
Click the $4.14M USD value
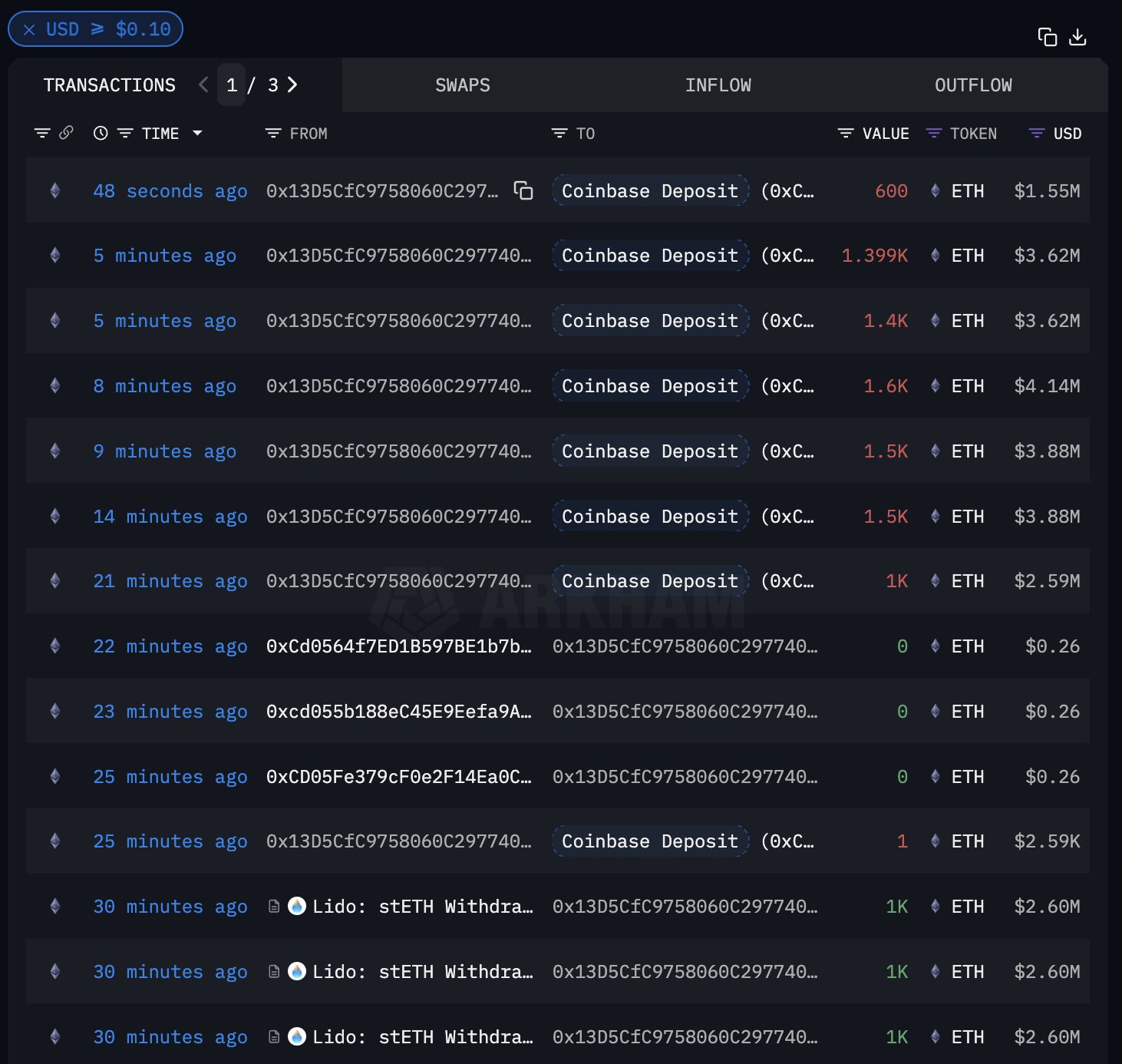(1047, 386)
